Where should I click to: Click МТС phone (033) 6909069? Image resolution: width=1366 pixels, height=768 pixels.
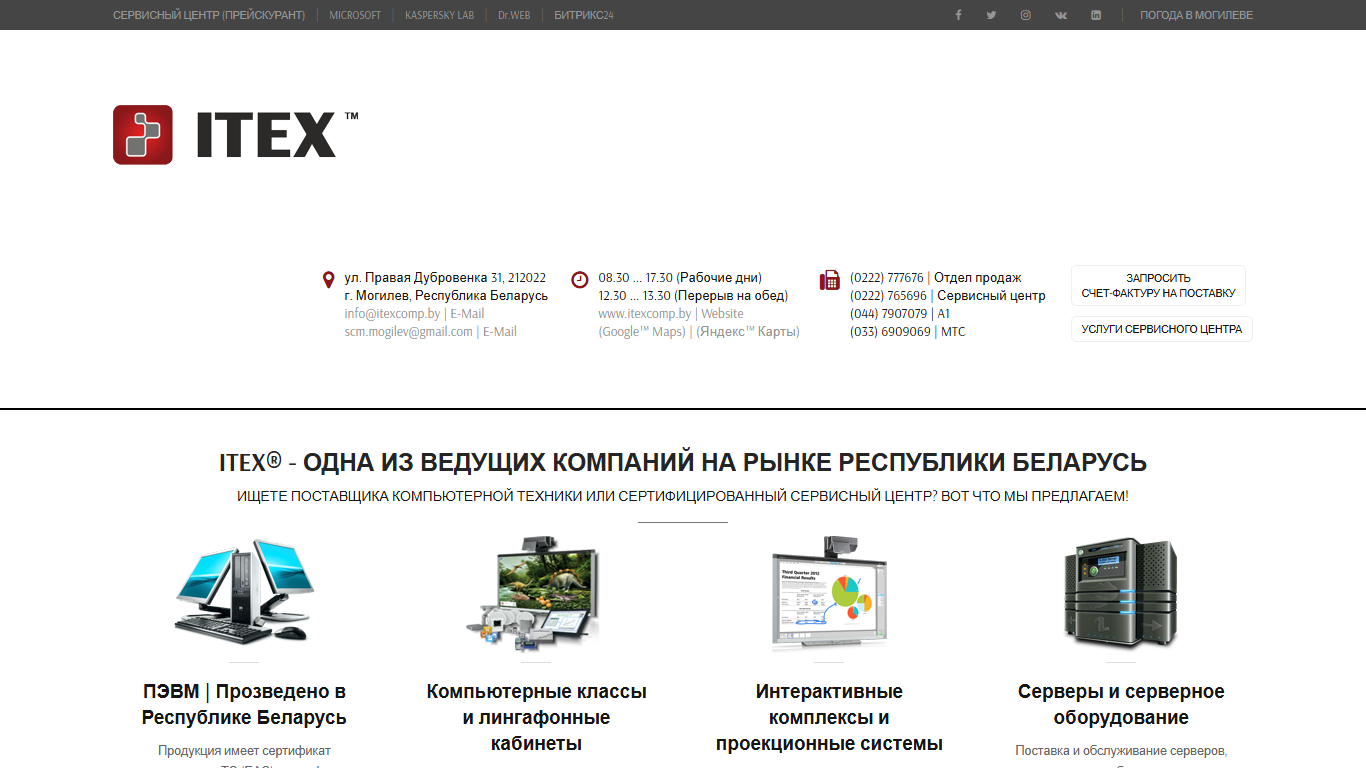pyautogui.click(x=890, y=332)
